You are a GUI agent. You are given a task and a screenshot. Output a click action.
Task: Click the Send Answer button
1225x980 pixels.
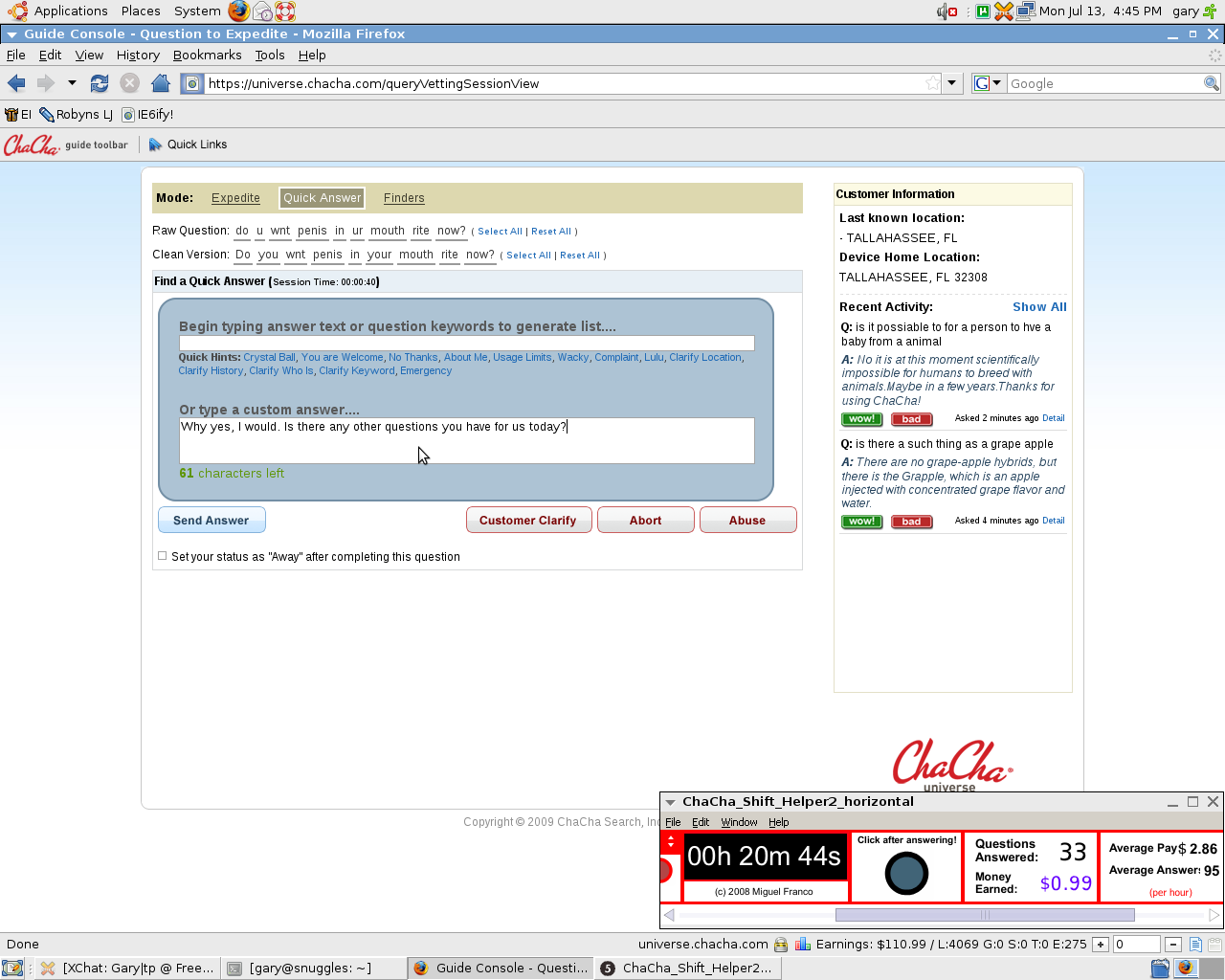pos(212,521)
